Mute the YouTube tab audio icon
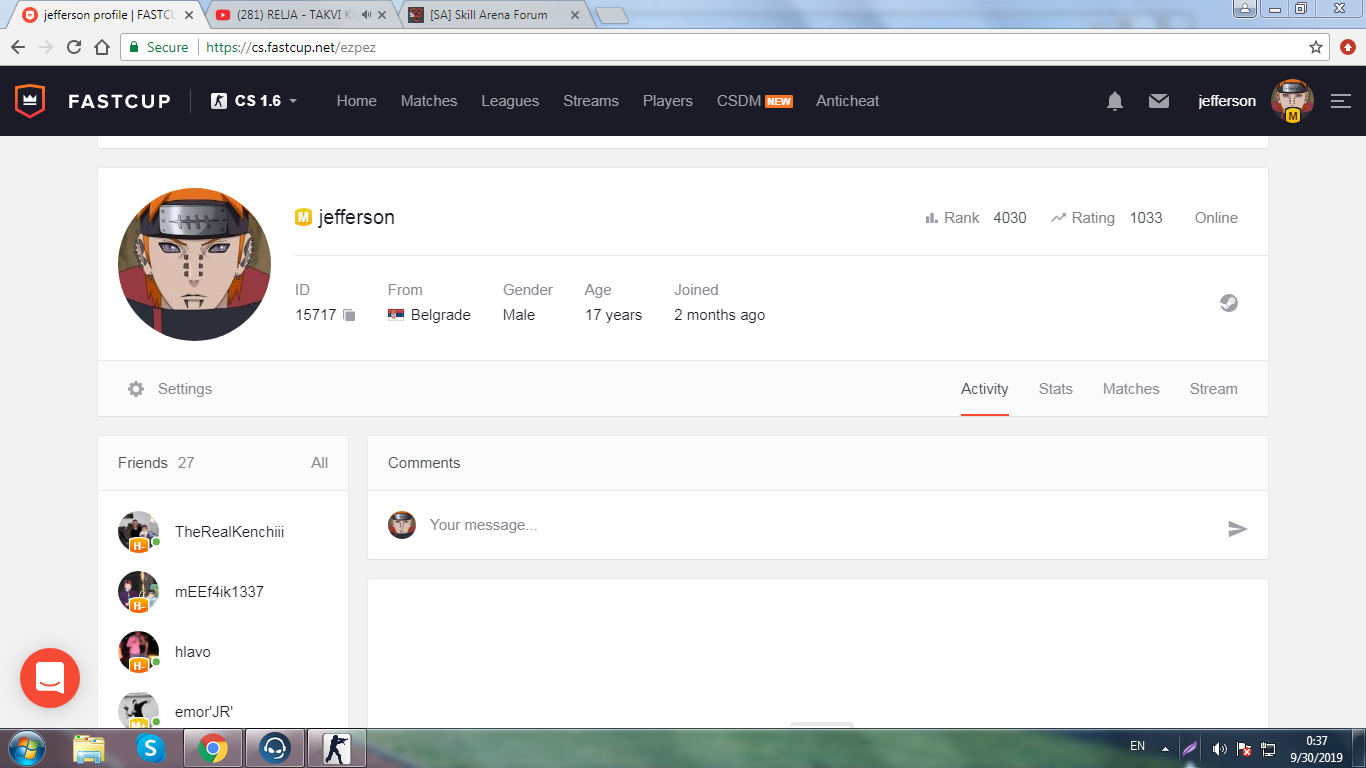This screenshot has width=1366, height=768. point(366,15)
